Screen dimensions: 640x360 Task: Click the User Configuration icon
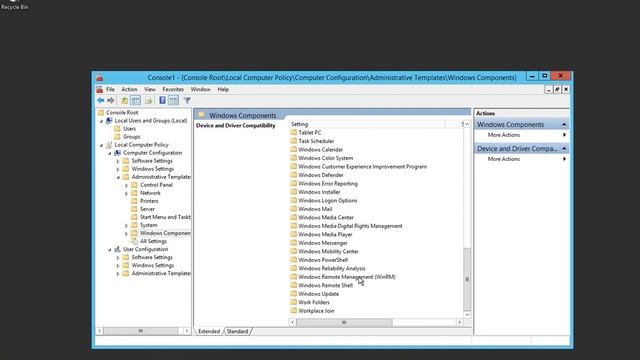118,249
